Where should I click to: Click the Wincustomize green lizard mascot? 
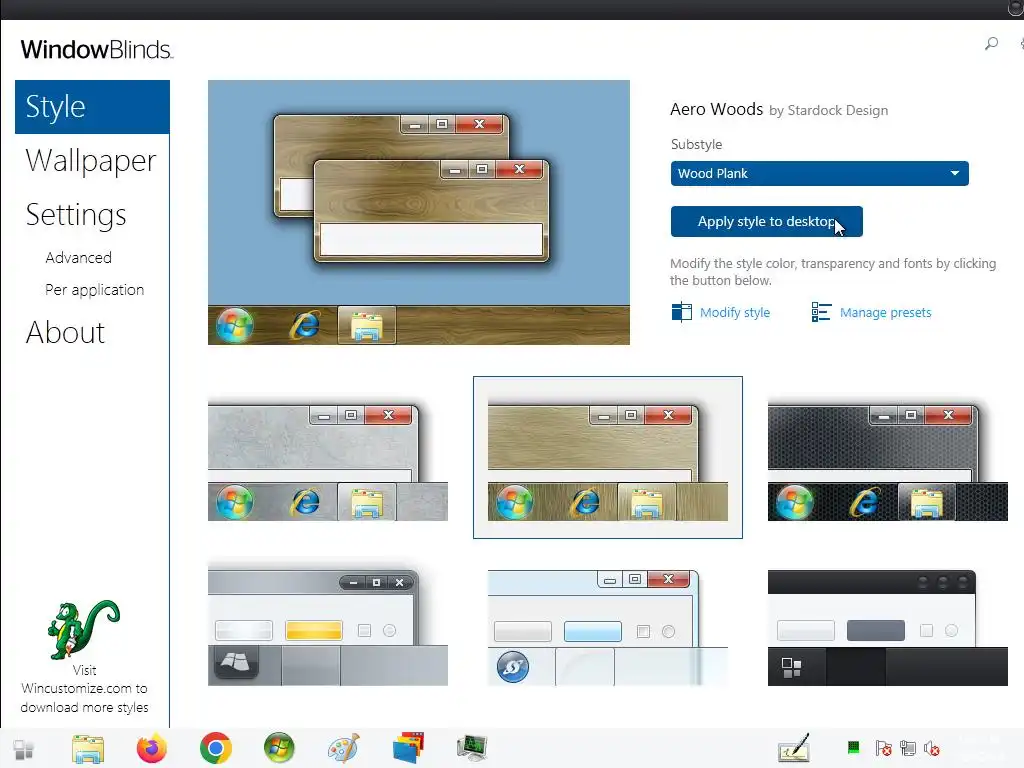coord(84,629)
